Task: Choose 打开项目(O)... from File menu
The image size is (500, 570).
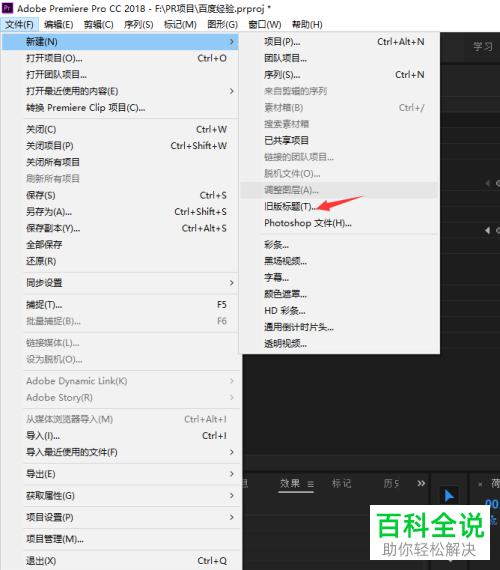Action: tap(120, 58)
